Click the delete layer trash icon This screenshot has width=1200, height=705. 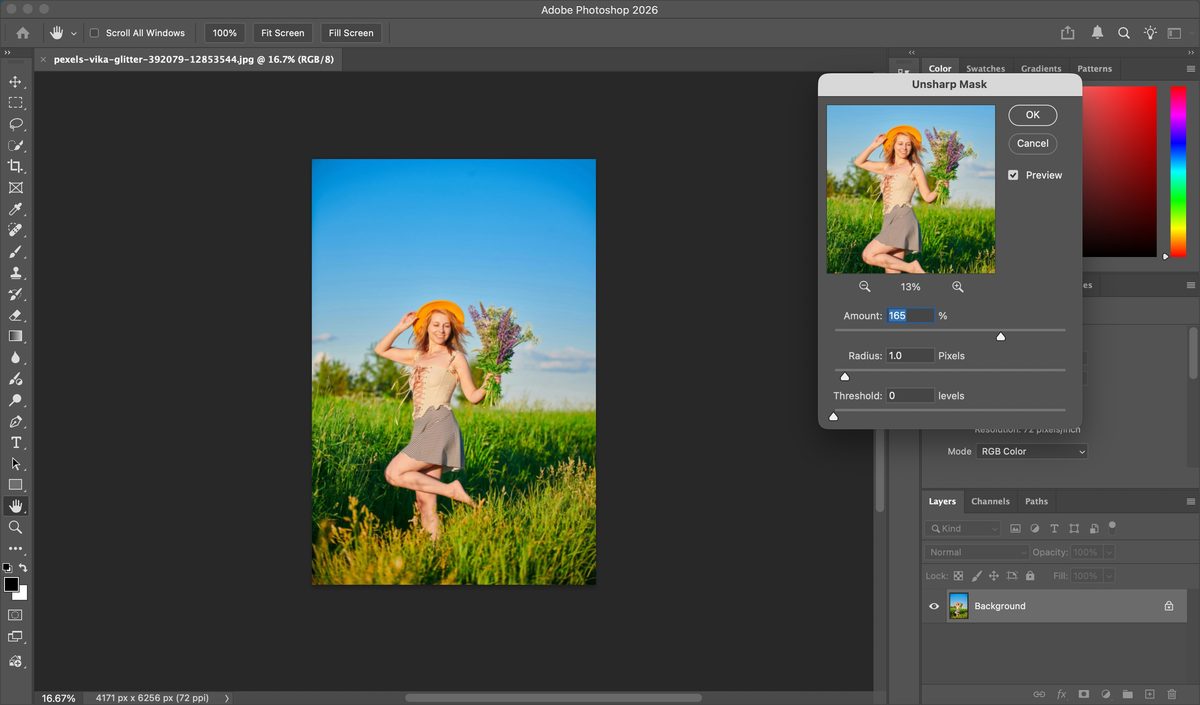point(1171,694)
